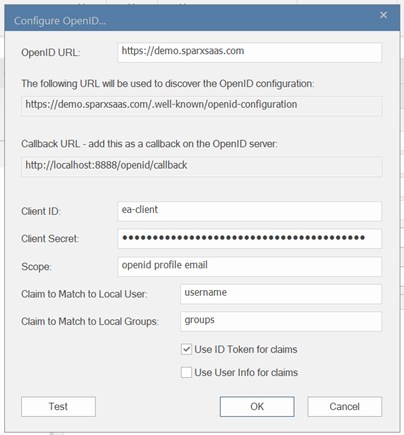Click the Callback URL instruction text
Image resolution: width=404 pixels, height=435 pixels.
pyautogui.click(x=149, y=144)
